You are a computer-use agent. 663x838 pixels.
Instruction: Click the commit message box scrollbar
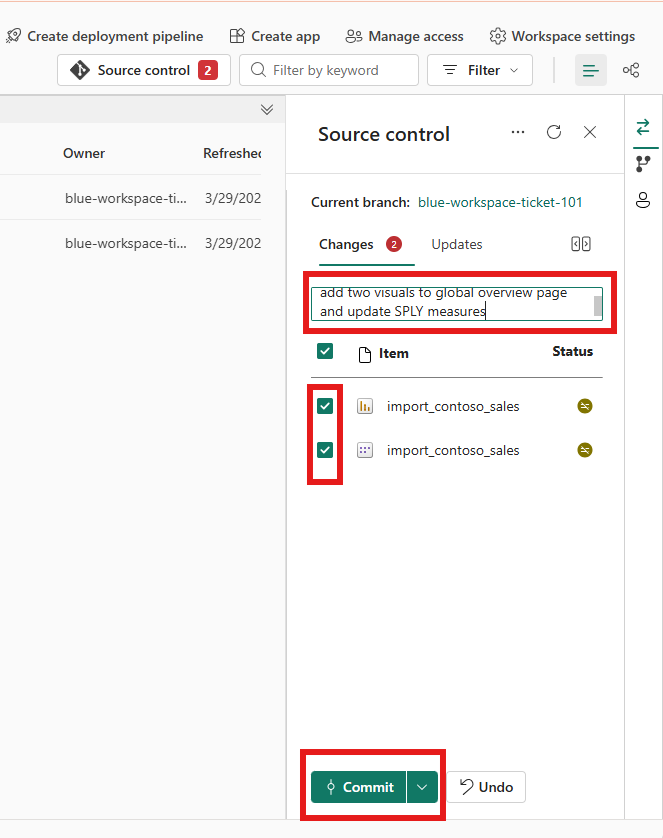(x=598, y=306)
